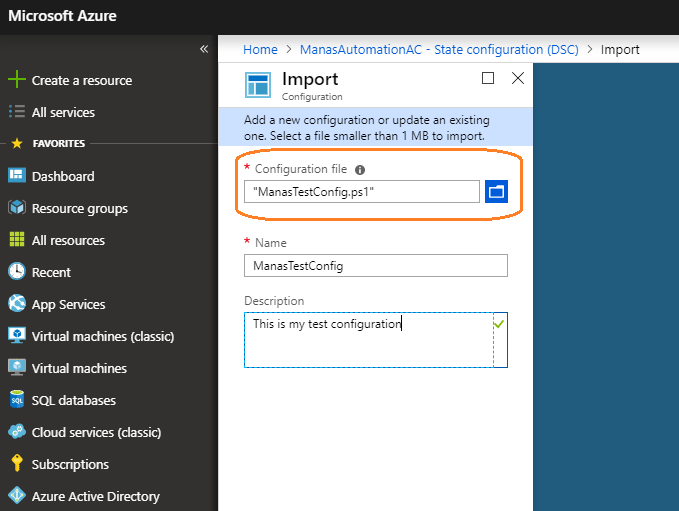Click in the Configuration file field
The height and width of the screenshot is (511, 679).
362,191
